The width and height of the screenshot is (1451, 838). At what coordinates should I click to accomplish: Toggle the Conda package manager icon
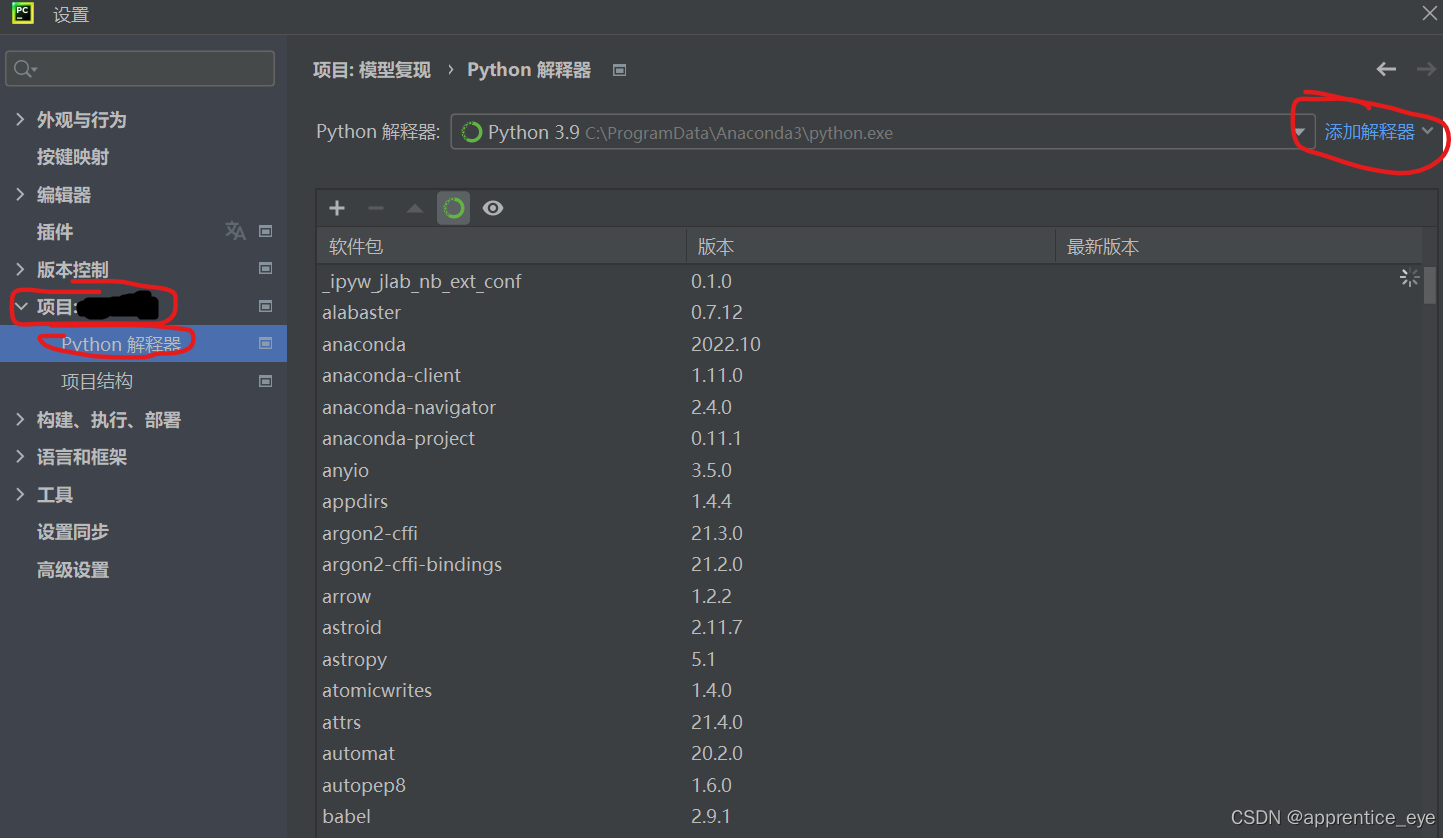(454, 208)
